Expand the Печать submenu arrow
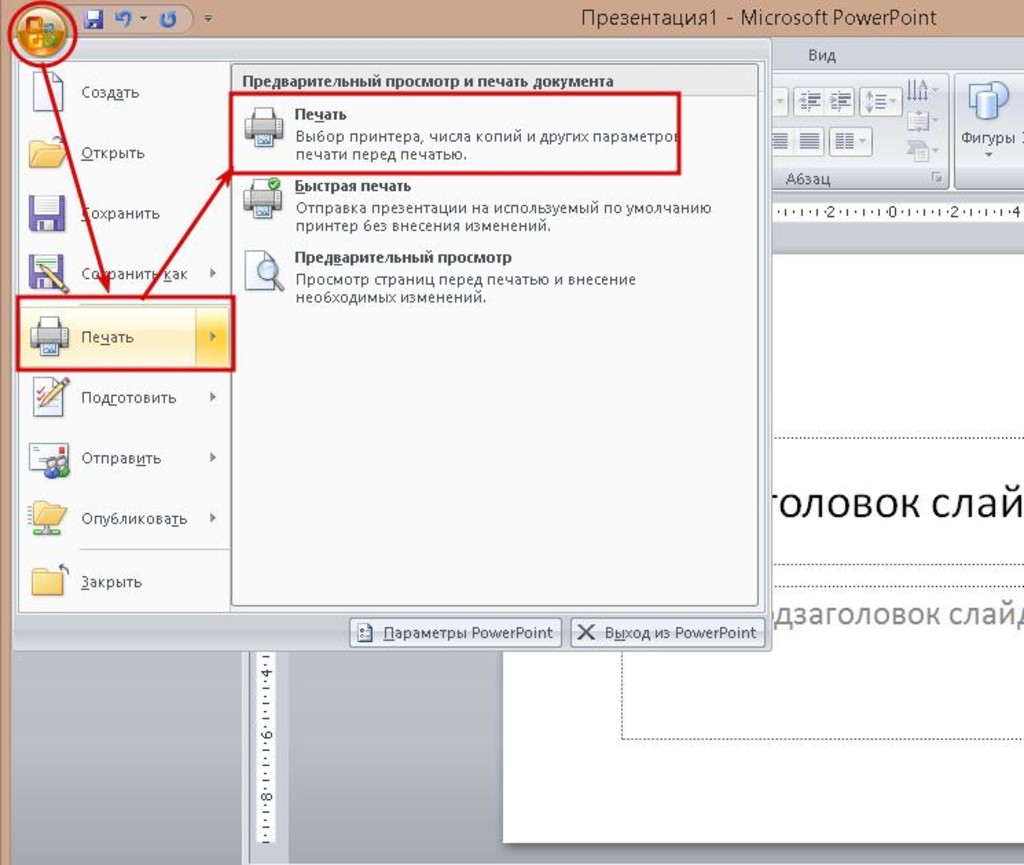 213,336
